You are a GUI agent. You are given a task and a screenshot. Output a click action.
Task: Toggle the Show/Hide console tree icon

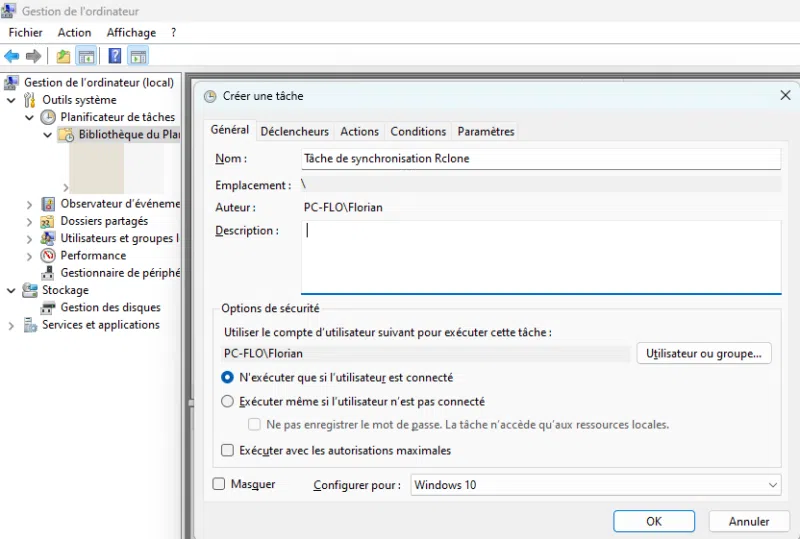tap(86, 56)
